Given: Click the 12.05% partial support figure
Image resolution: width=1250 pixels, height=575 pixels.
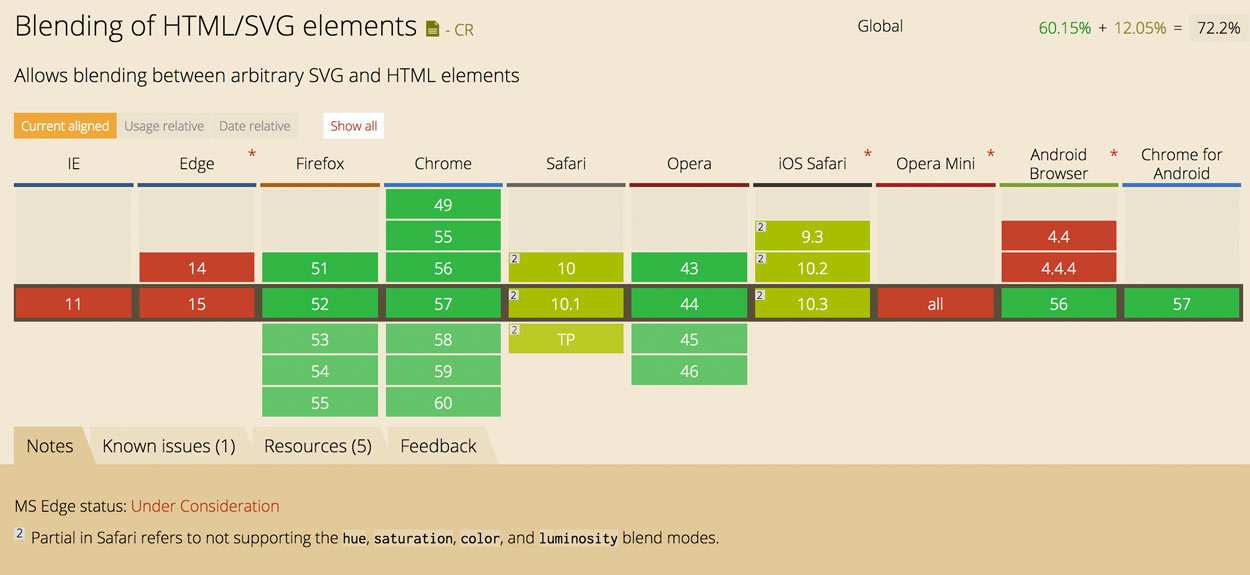Looking at the screenshot, I should [x=1140, y=28].
